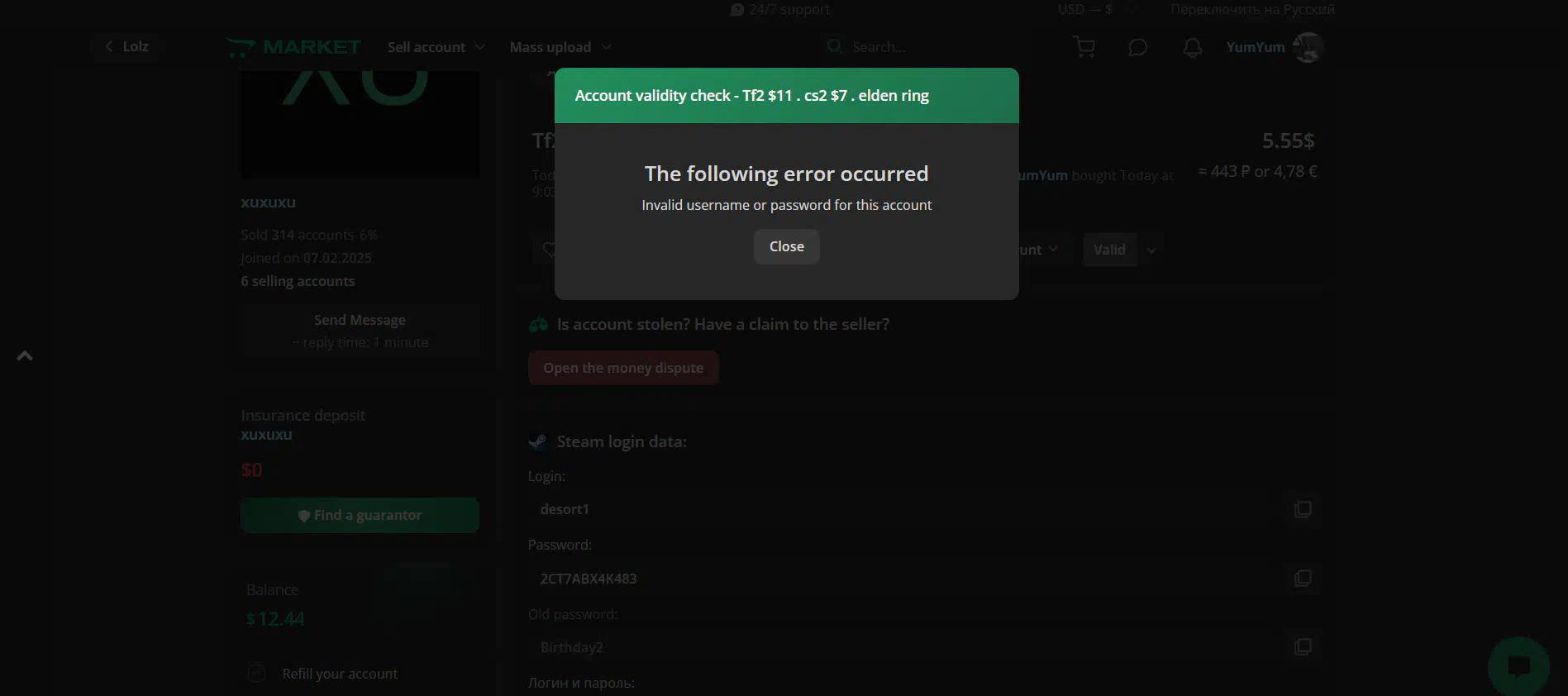Open the MARKET logo home link

tap(293, 47)
